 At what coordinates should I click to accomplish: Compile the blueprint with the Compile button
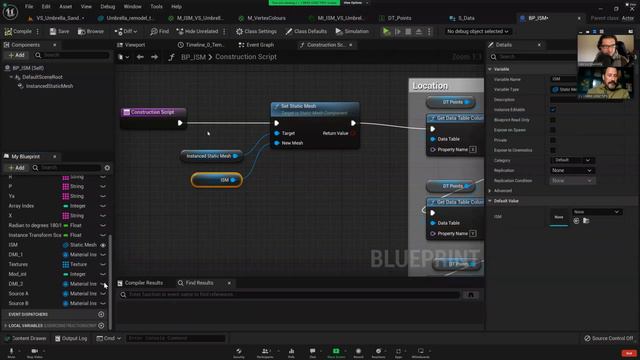[x=18, y=31]
